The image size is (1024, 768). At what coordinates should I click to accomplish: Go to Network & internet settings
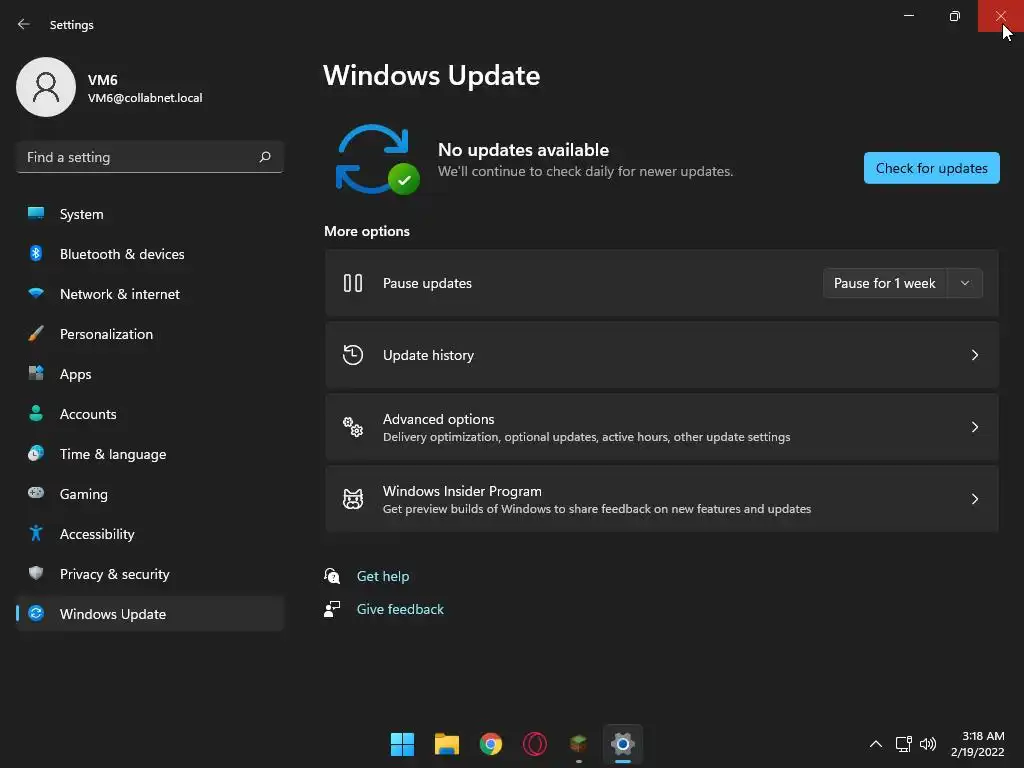click(150, 293)
